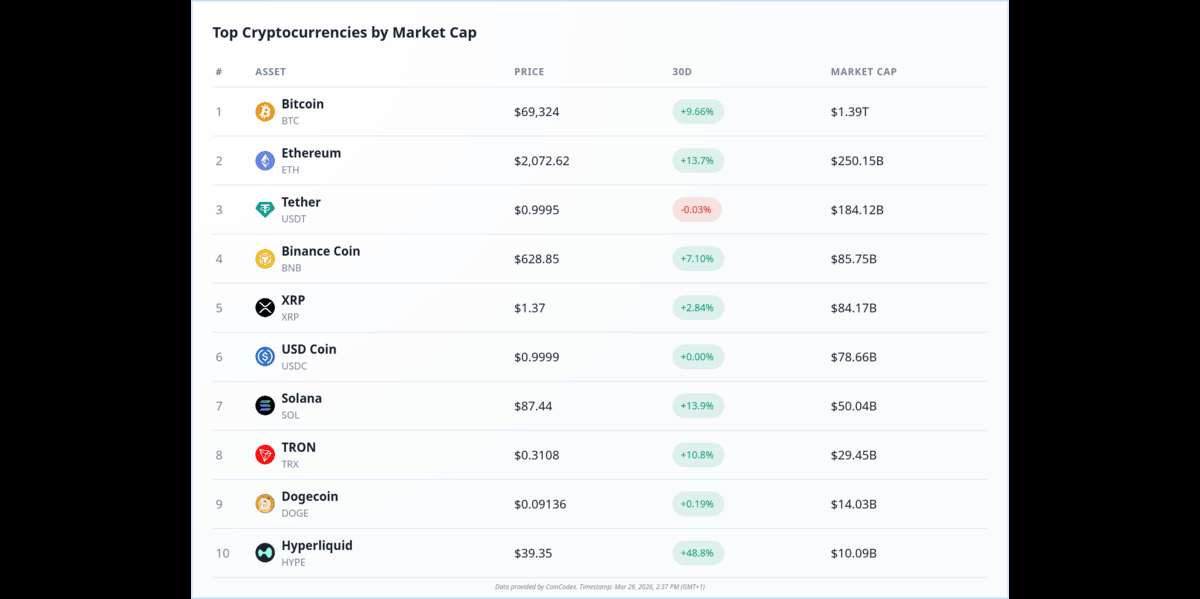Screen dimensions: 1200x599
Task: Sort by the ASSET column header
Action: pos(270,72)
